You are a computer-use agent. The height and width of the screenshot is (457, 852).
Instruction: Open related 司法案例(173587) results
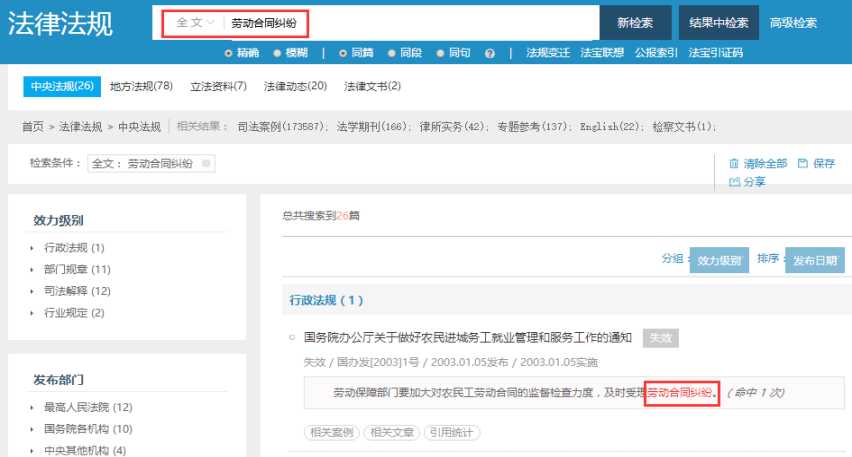coord(281,127)
